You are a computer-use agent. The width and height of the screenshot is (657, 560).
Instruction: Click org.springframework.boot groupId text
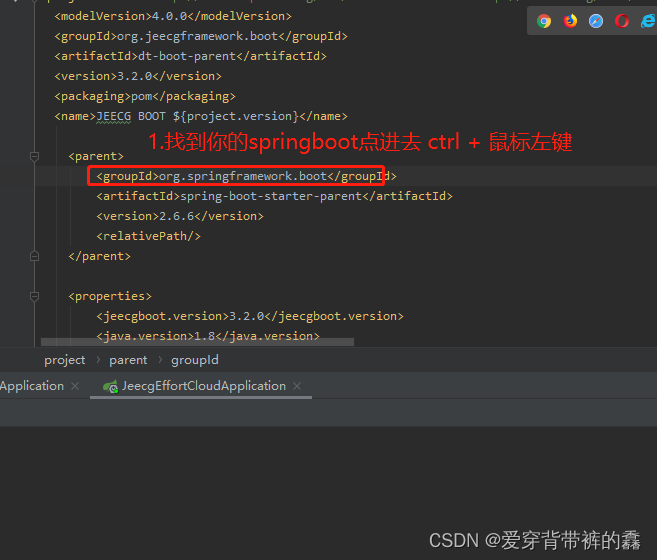[243, 176]
